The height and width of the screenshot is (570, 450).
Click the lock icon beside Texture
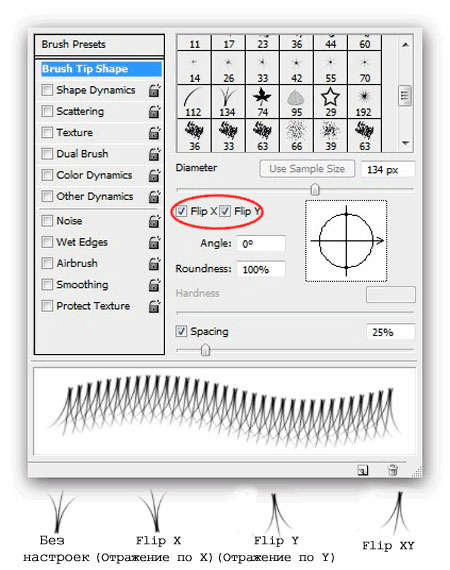click(x=154, y=133)
